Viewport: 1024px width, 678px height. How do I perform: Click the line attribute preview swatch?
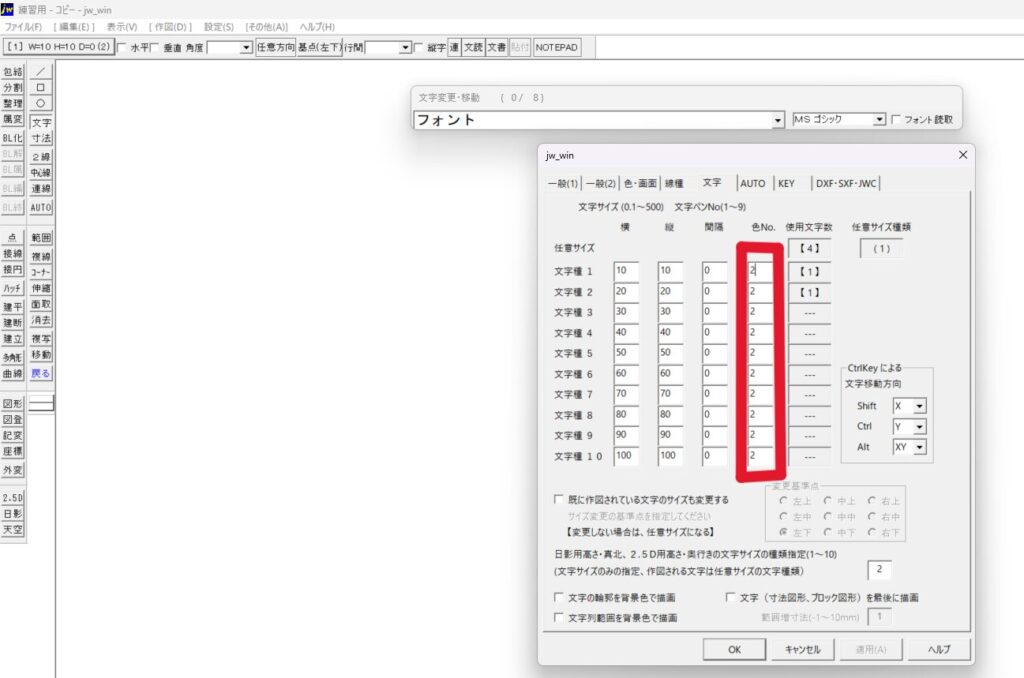coord(41,403)
